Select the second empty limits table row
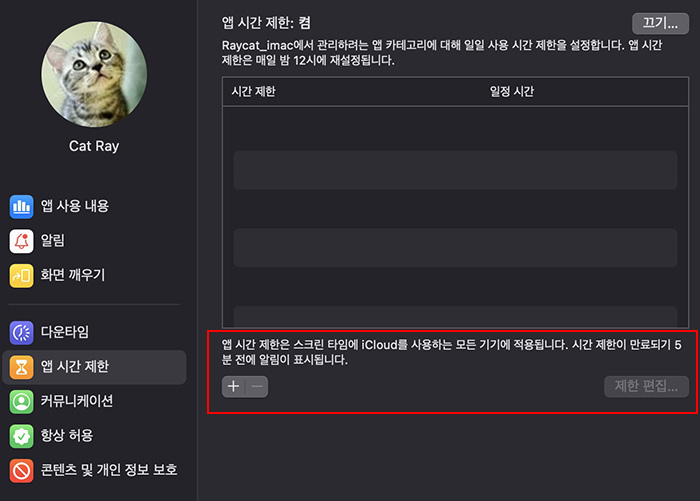 (x=455, y=248)
